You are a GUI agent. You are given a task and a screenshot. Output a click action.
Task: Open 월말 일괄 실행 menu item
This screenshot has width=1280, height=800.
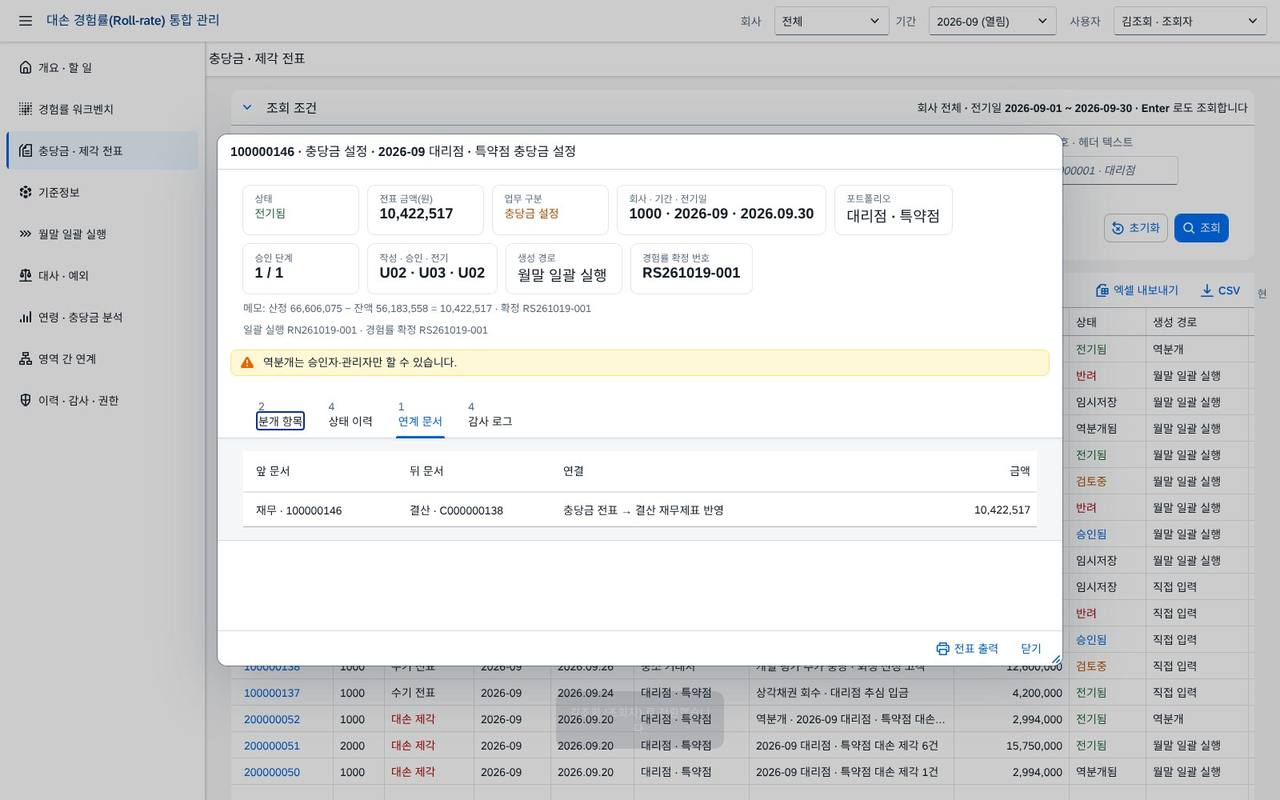pos(102,234)
